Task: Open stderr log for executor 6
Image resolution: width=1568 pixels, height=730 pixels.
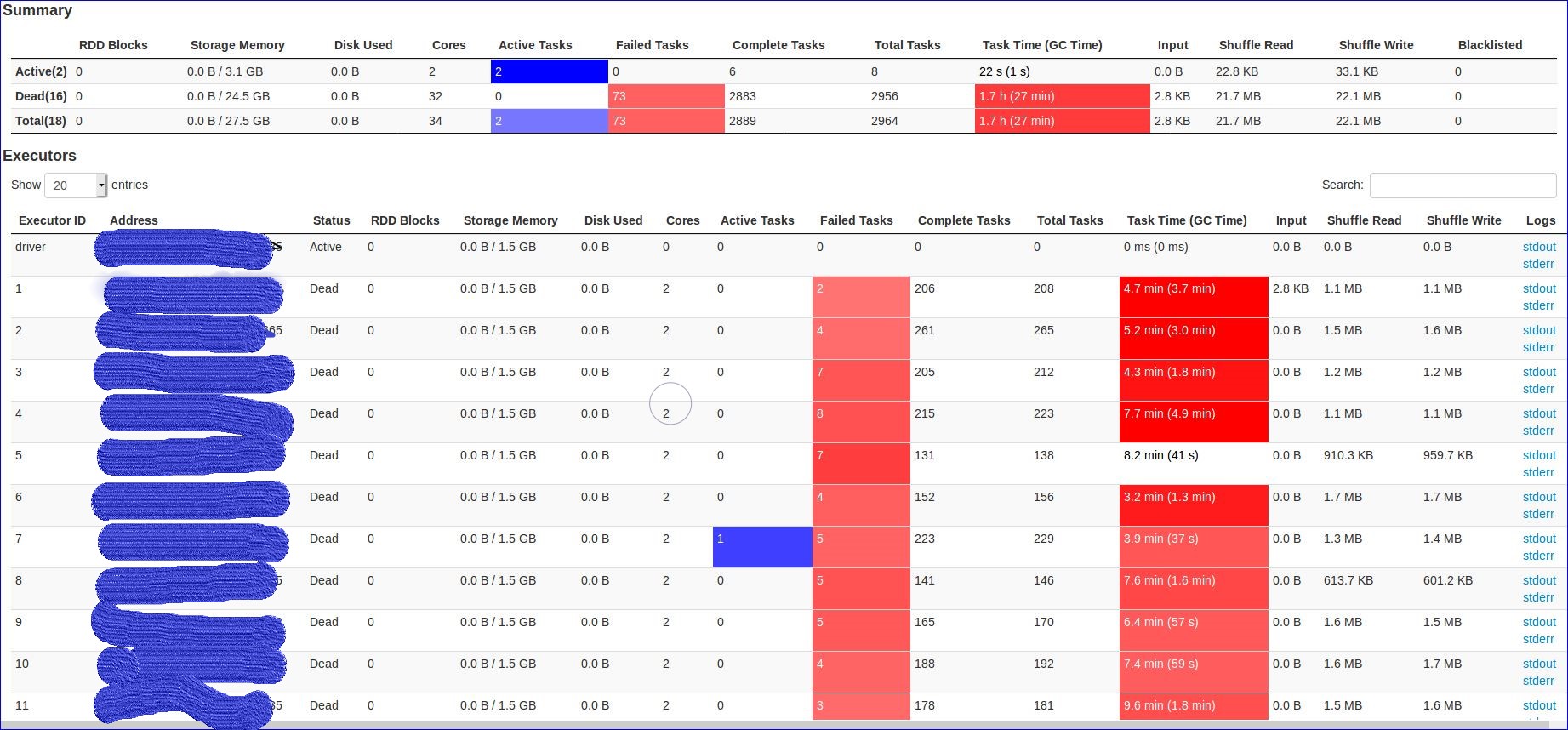Action: pyautogui.click(x=1538, y=514)
